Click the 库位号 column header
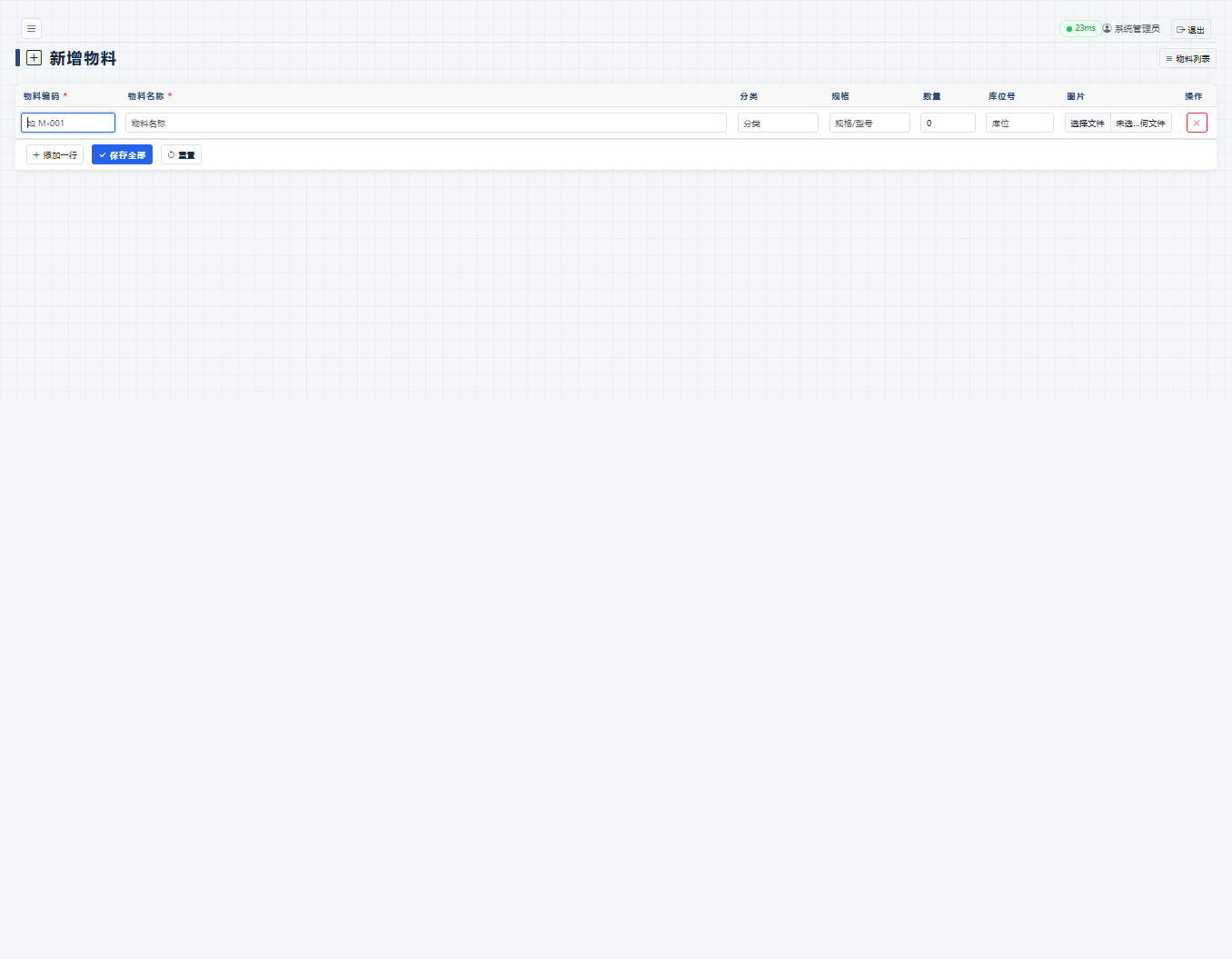Viewport: 1232px width, 959px height. tap(1002, 96)
